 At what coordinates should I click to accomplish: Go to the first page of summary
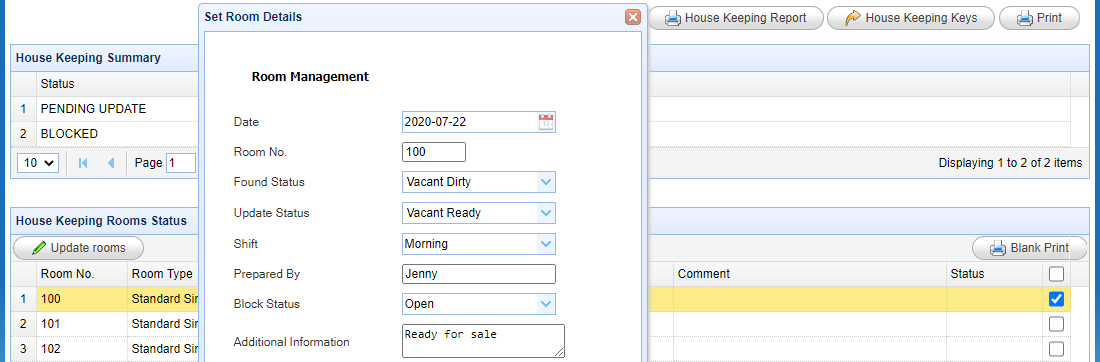coord(83,163)
